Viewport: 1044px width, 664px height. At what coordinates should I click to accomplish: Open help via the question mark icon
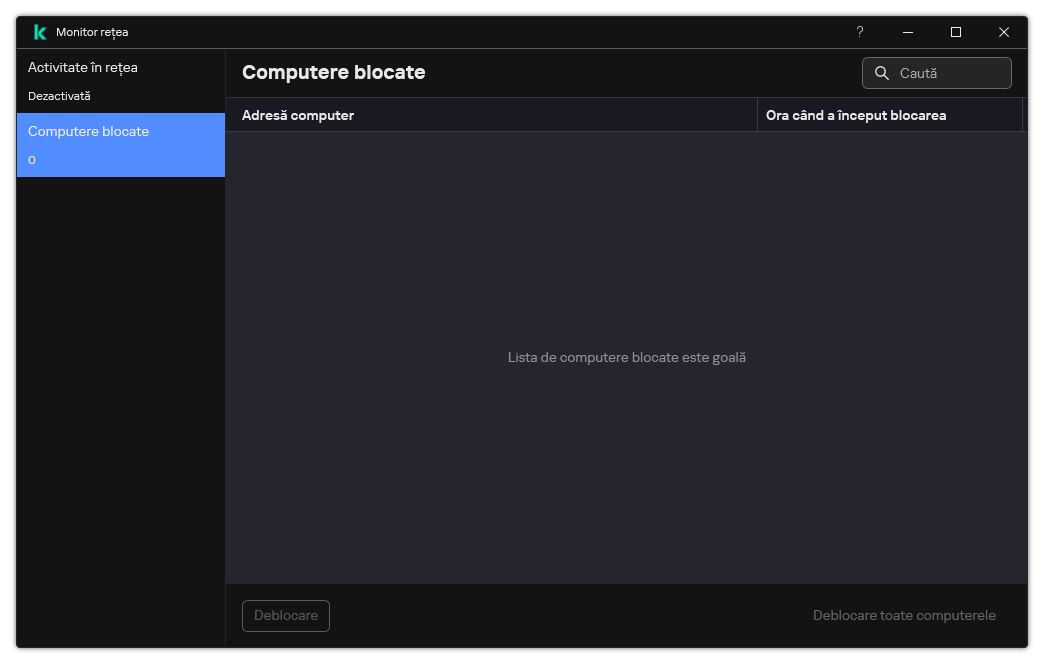(860, 32)
